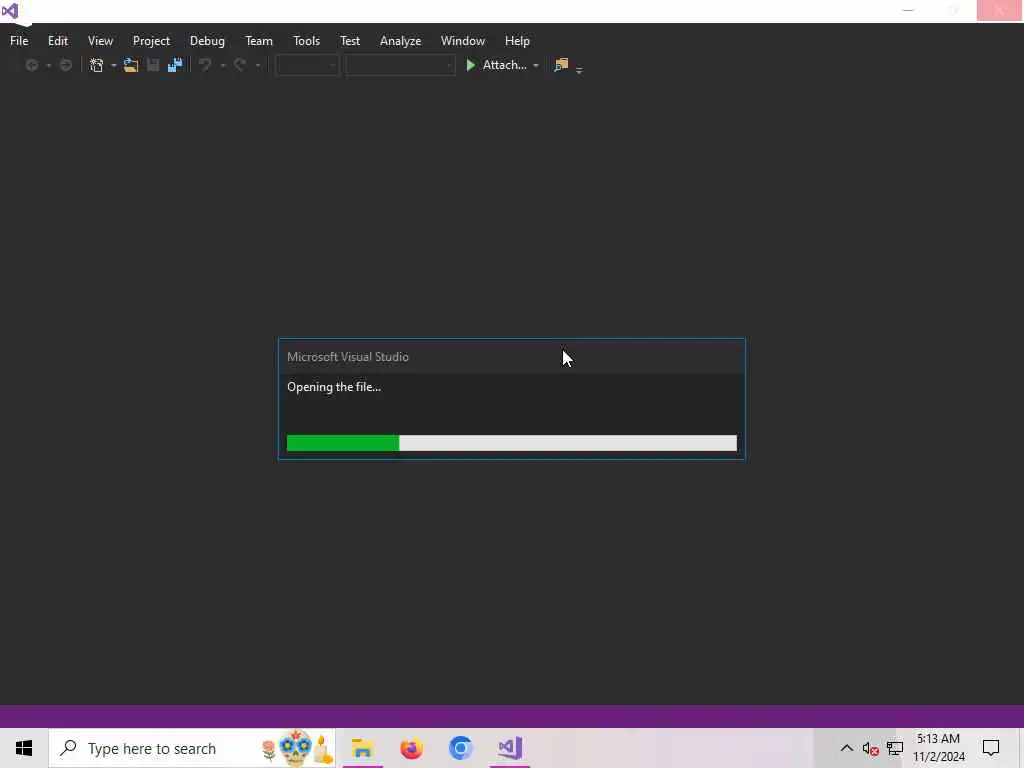The image size is (1024, 768).
Task: Click the Save All icon
Action: pyautogui.click(x=175, y=65)
